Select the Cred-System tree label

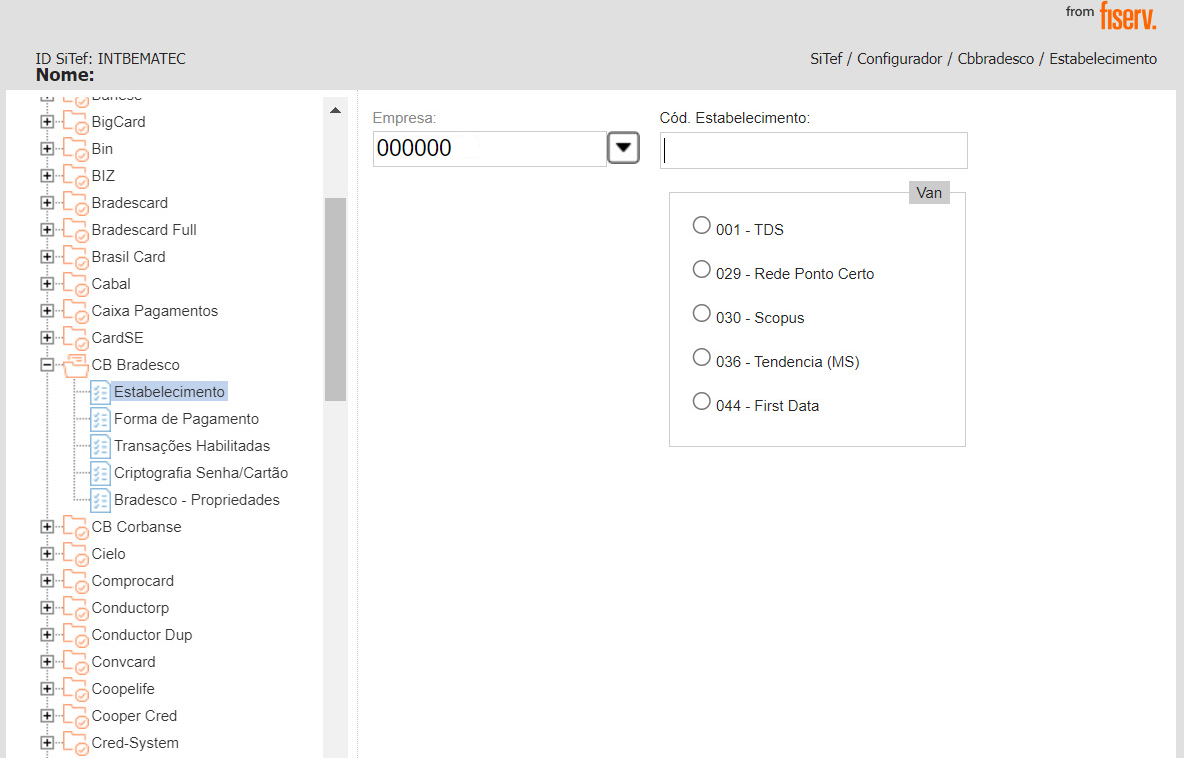pyautogui.click(x=135, y=743)
